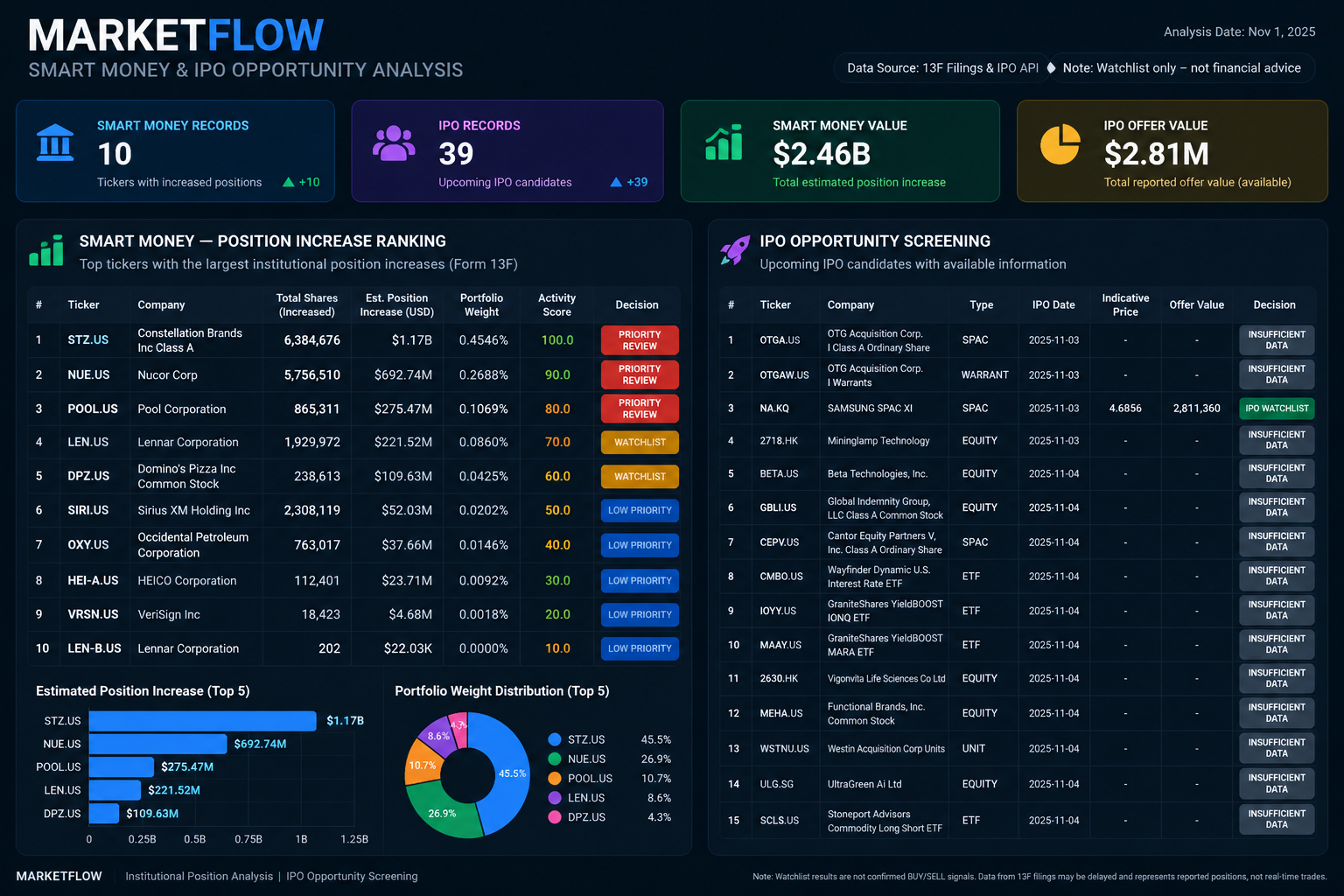Click the diamond separator icon after Data Source
This screenshot has height=896, width=1344.
1051,67
